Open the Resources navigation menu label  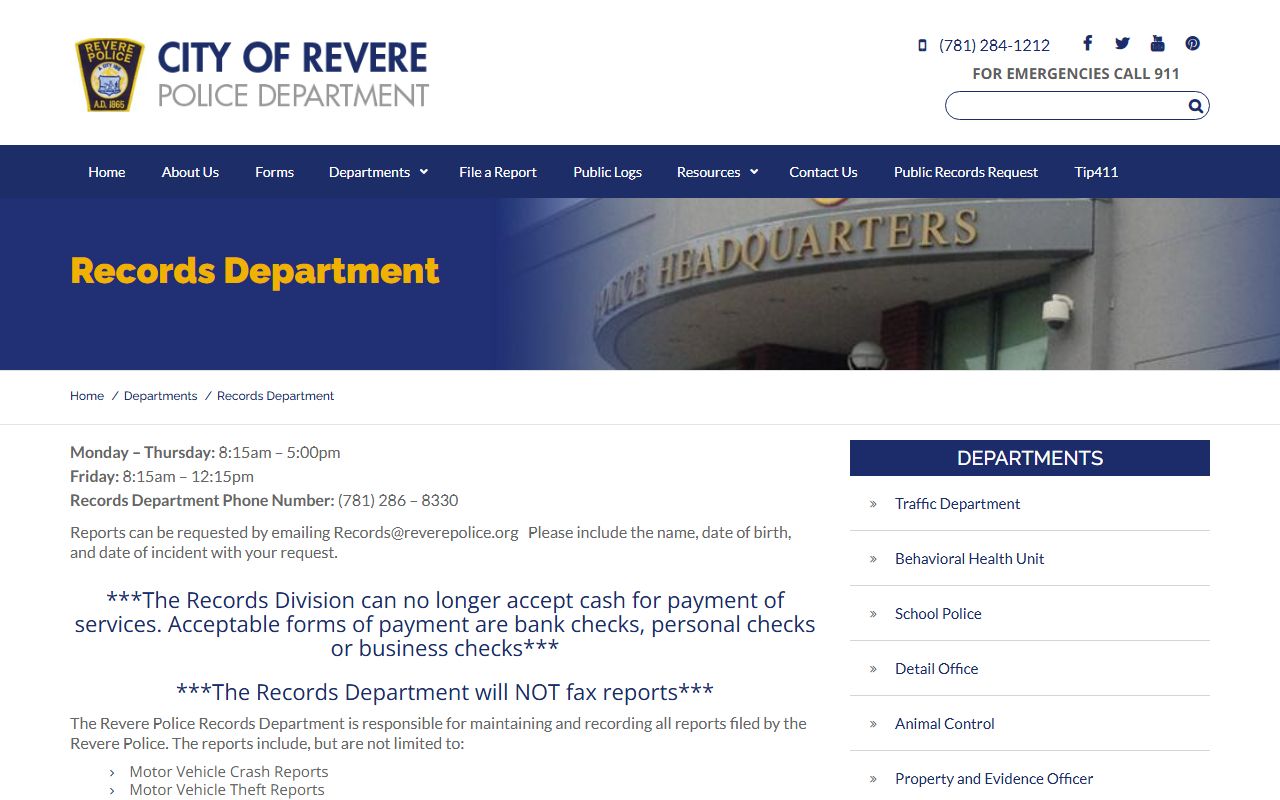click(708, 172)
